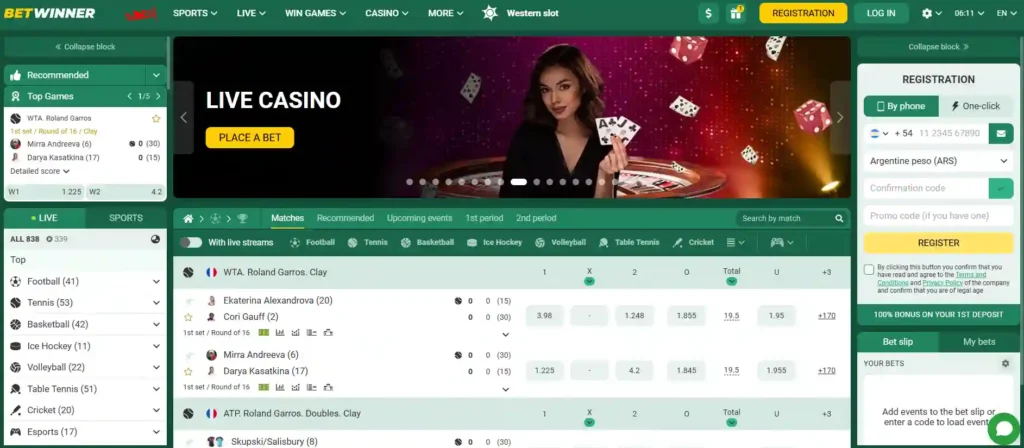This screenshot has width=1024, height=448.
Task: Expand the Football (41) sidebar category
Action: point(85,281)
